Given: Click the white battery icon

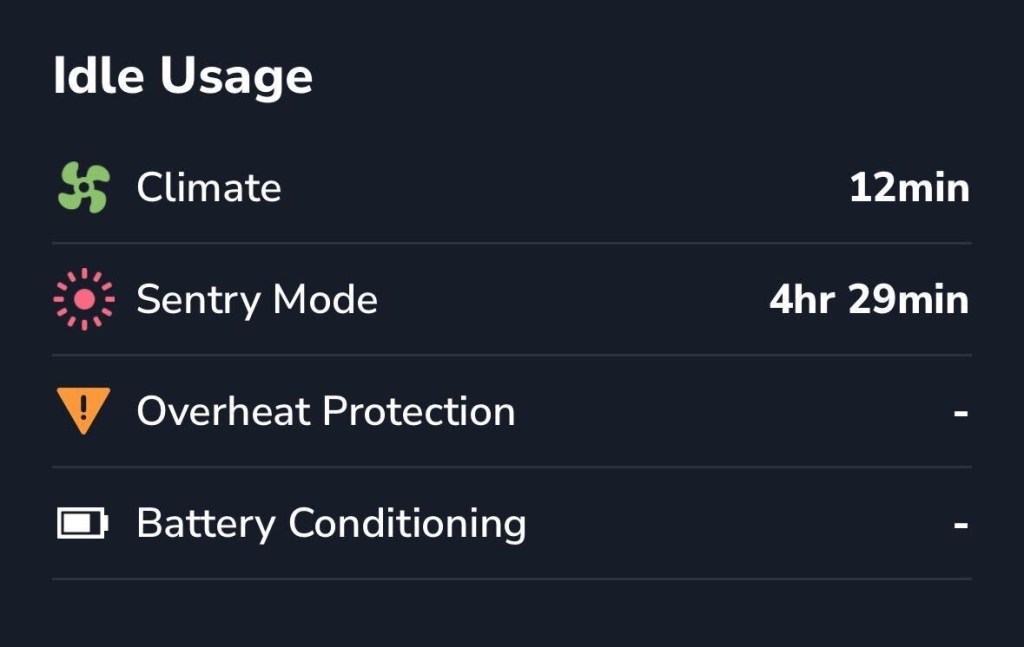Looking at the screenshot, I should click(82, 523).
